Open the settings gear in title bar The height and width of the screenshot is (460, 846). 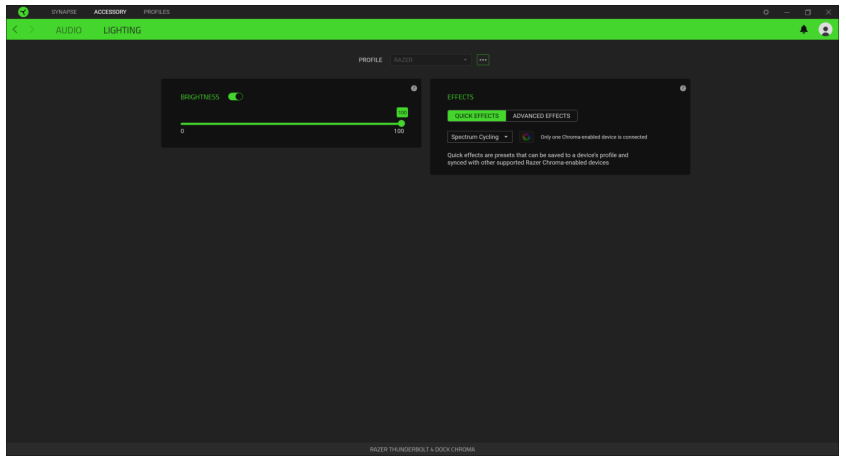766,11
